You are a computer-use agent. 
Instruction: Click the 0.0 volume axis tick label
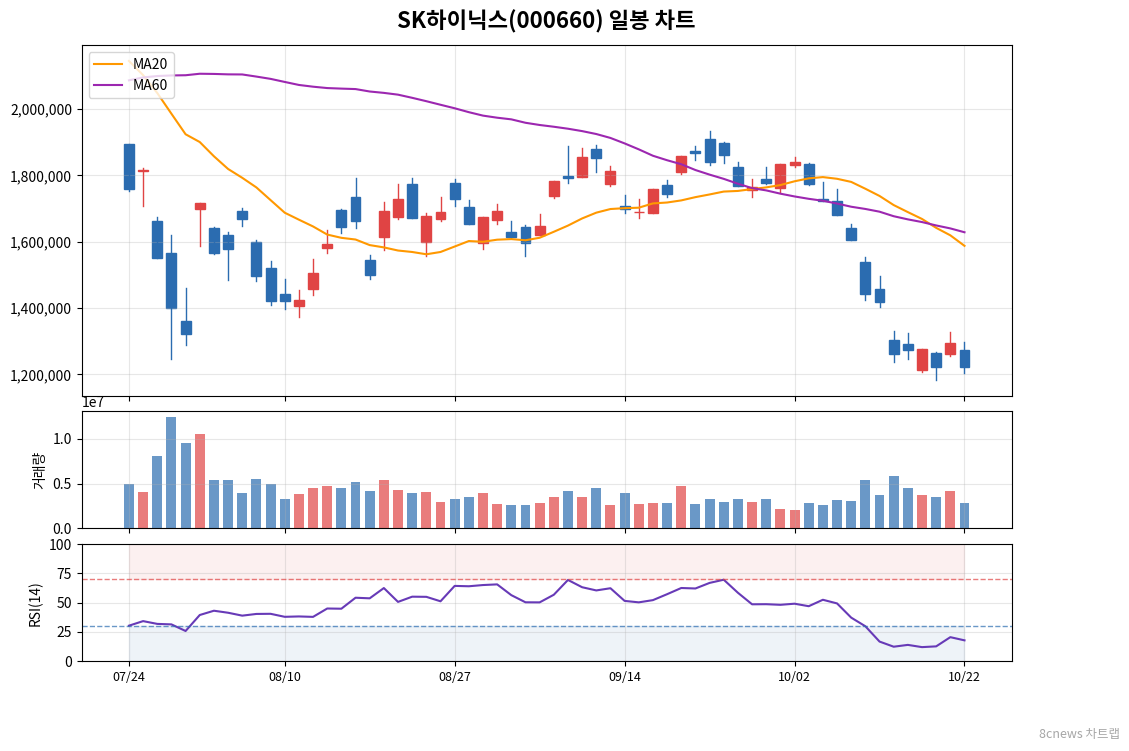[63, 529]
